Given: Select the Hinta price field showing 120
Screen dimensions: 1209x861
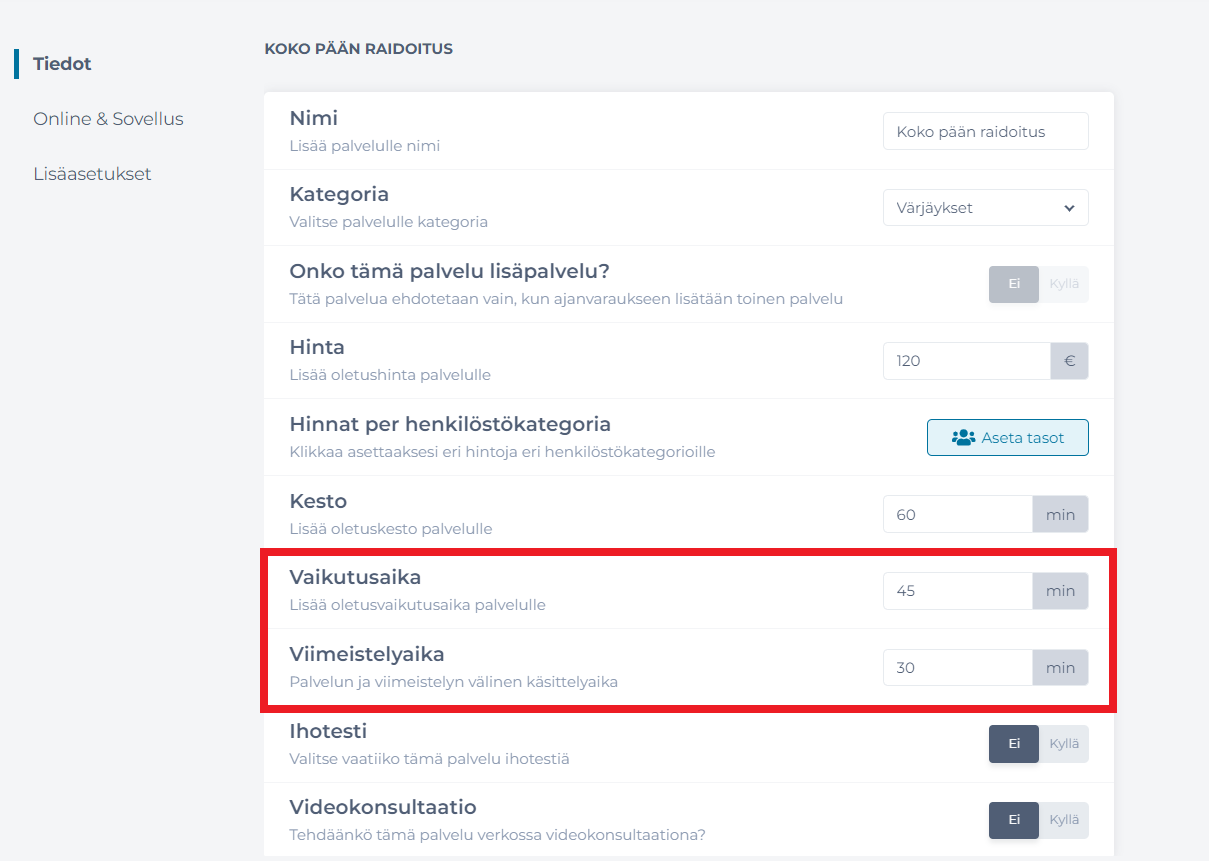Looking at the screenshot, I should coord(965,360).
